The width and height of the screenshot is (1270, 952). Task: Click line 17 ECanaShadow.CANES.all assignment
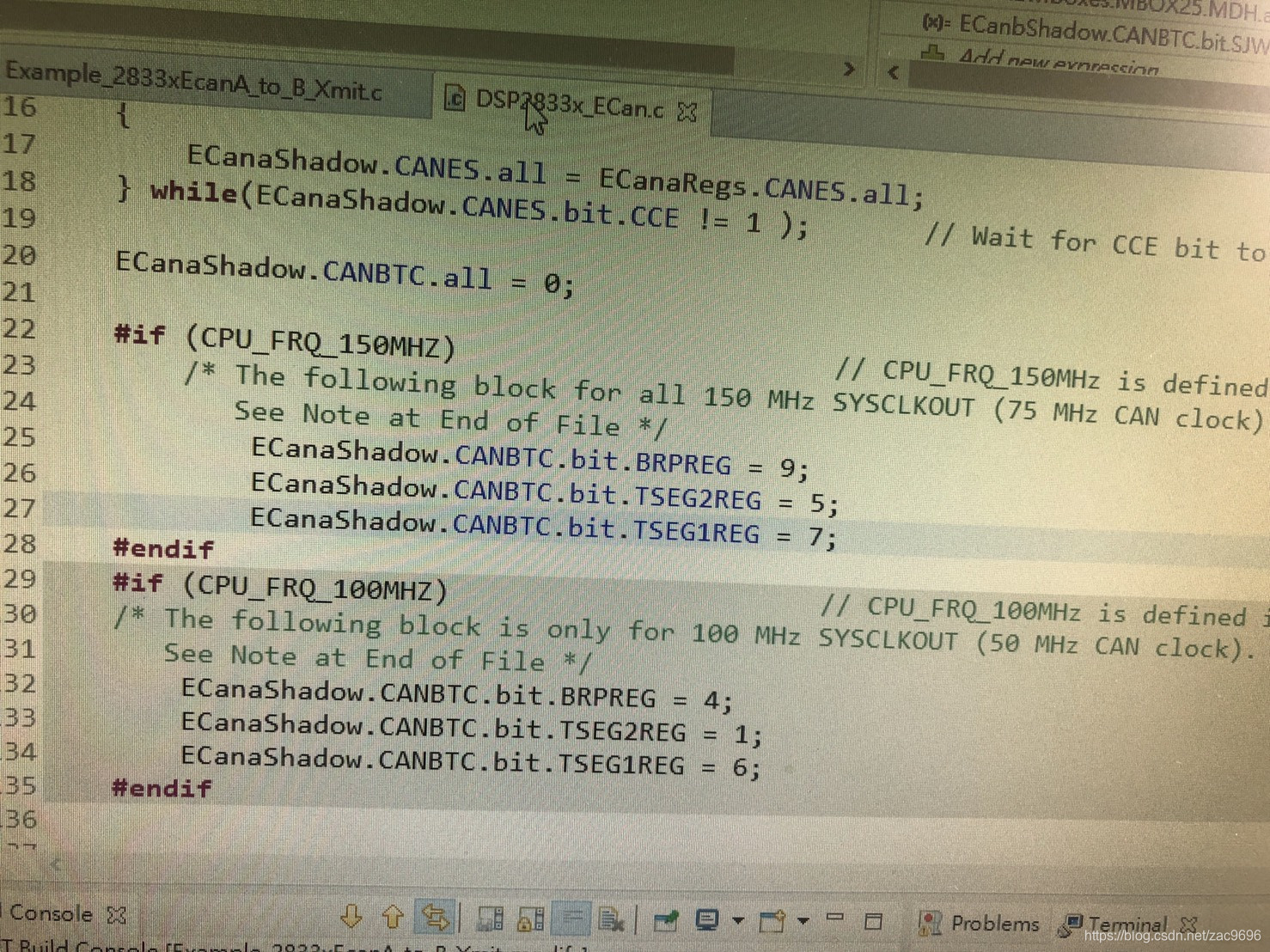coord(555,176)
